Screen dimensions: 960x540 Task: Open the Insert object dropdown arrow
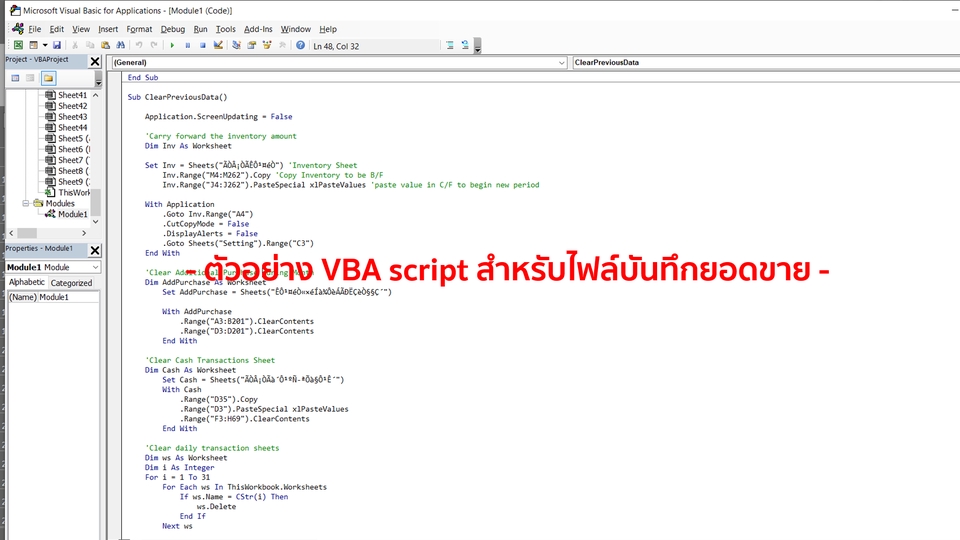tap(45, 45)
